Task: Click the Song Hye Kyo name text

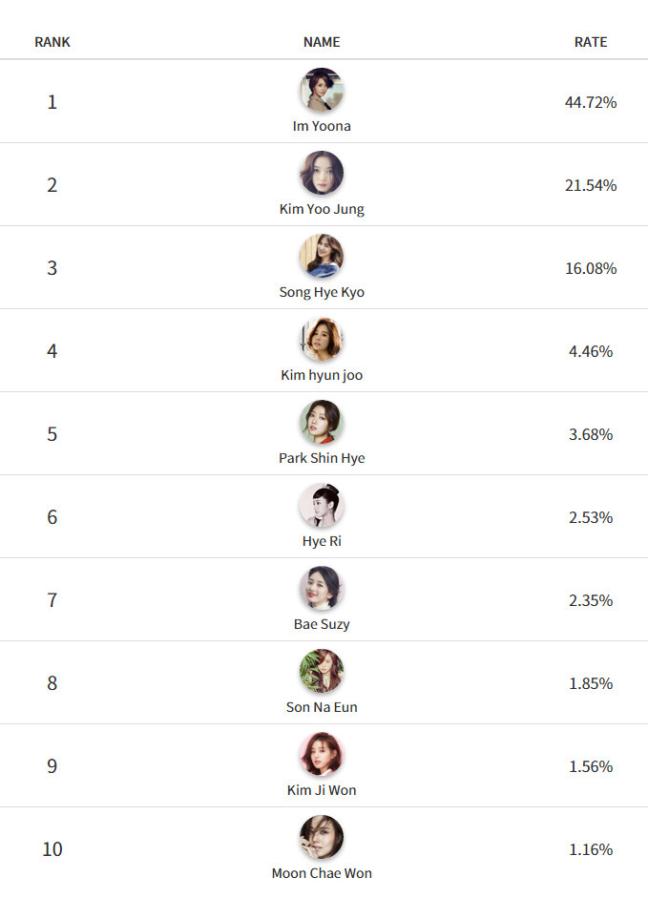Action: [321, 293]
